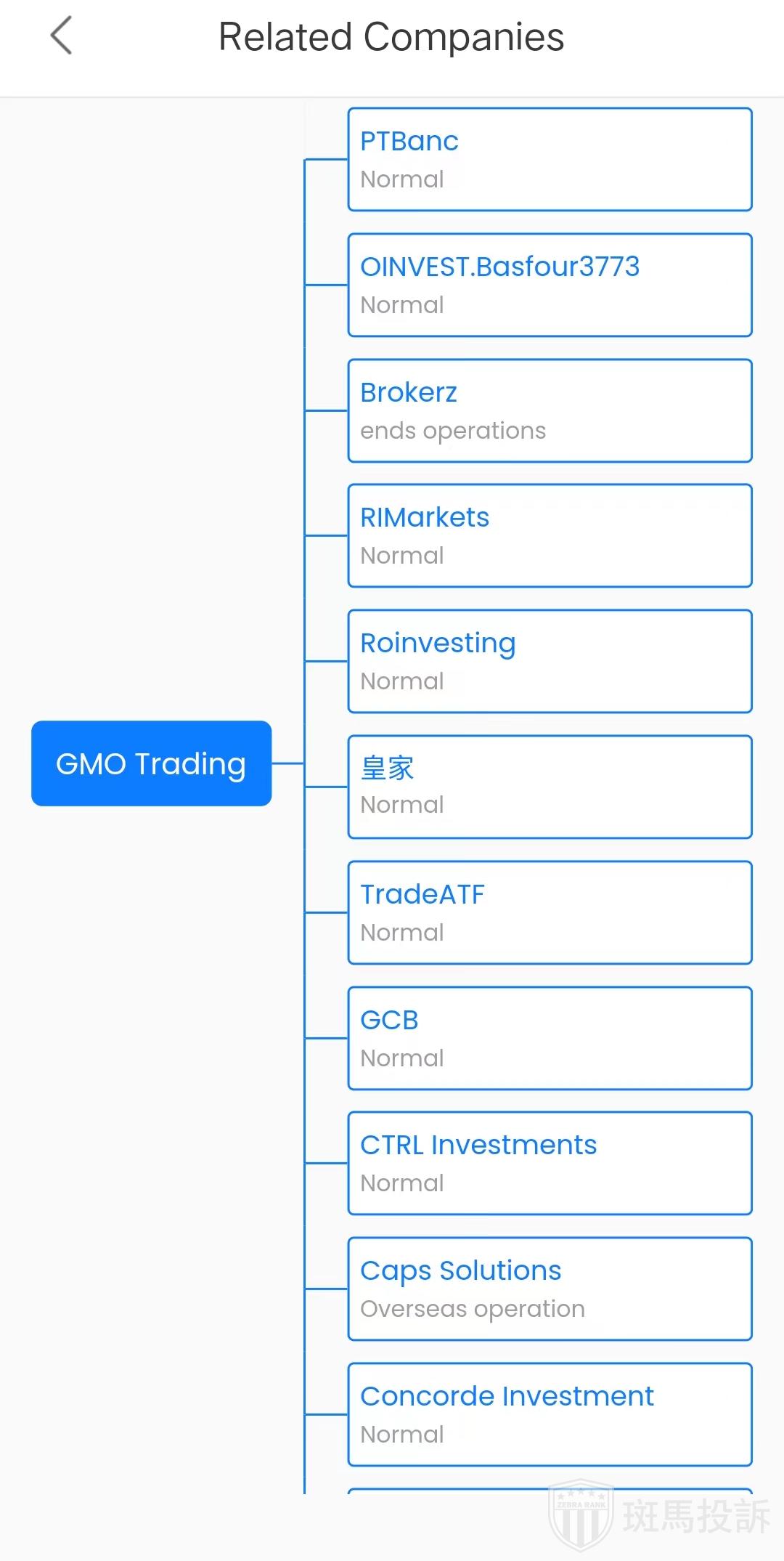
Task: Click the Brokerz name link
Action: pos(409,392)
